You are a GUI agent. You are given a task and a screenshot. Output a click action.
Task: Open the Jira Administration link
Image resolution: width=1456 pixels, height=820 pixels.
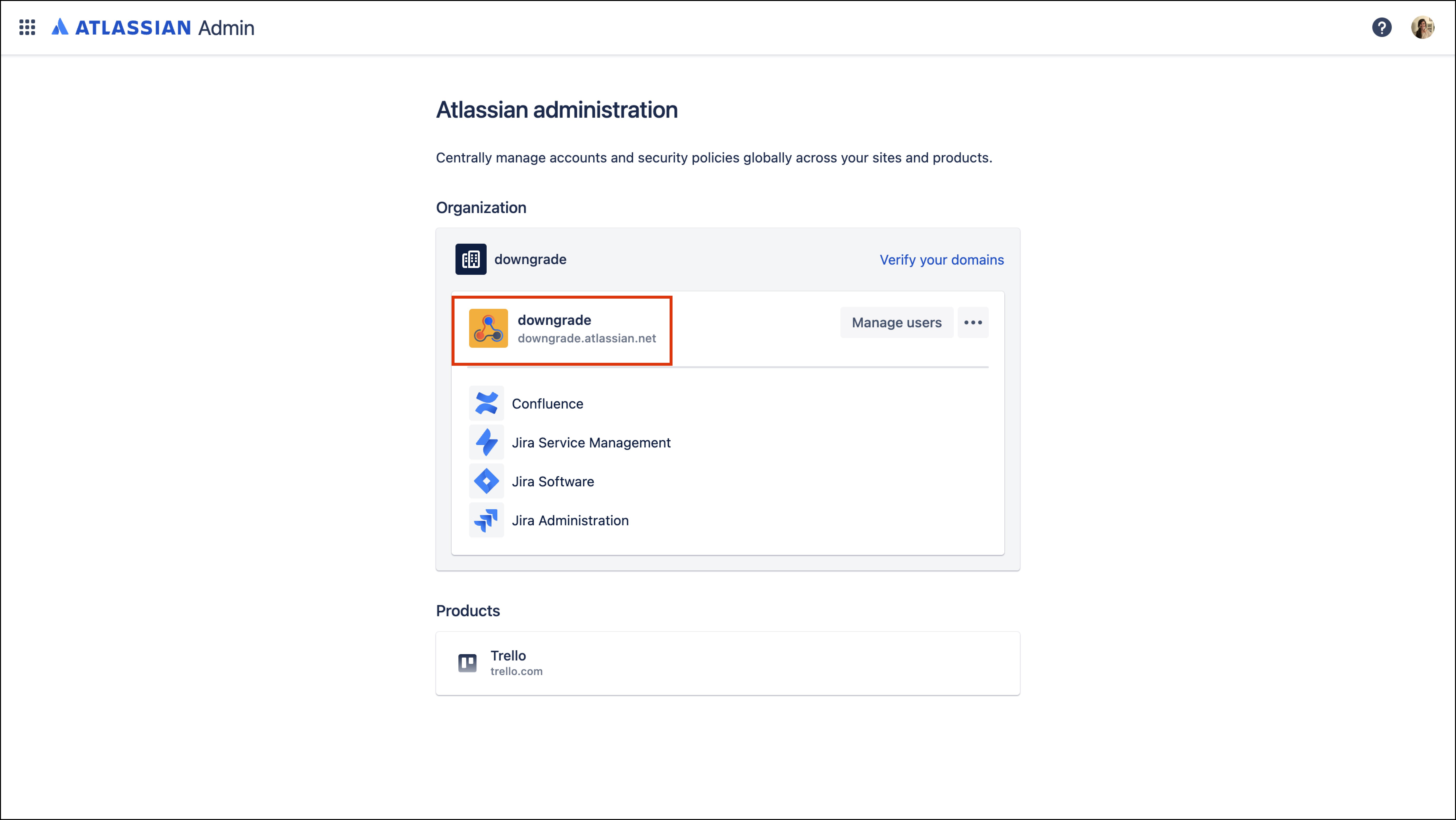[570, 521]
